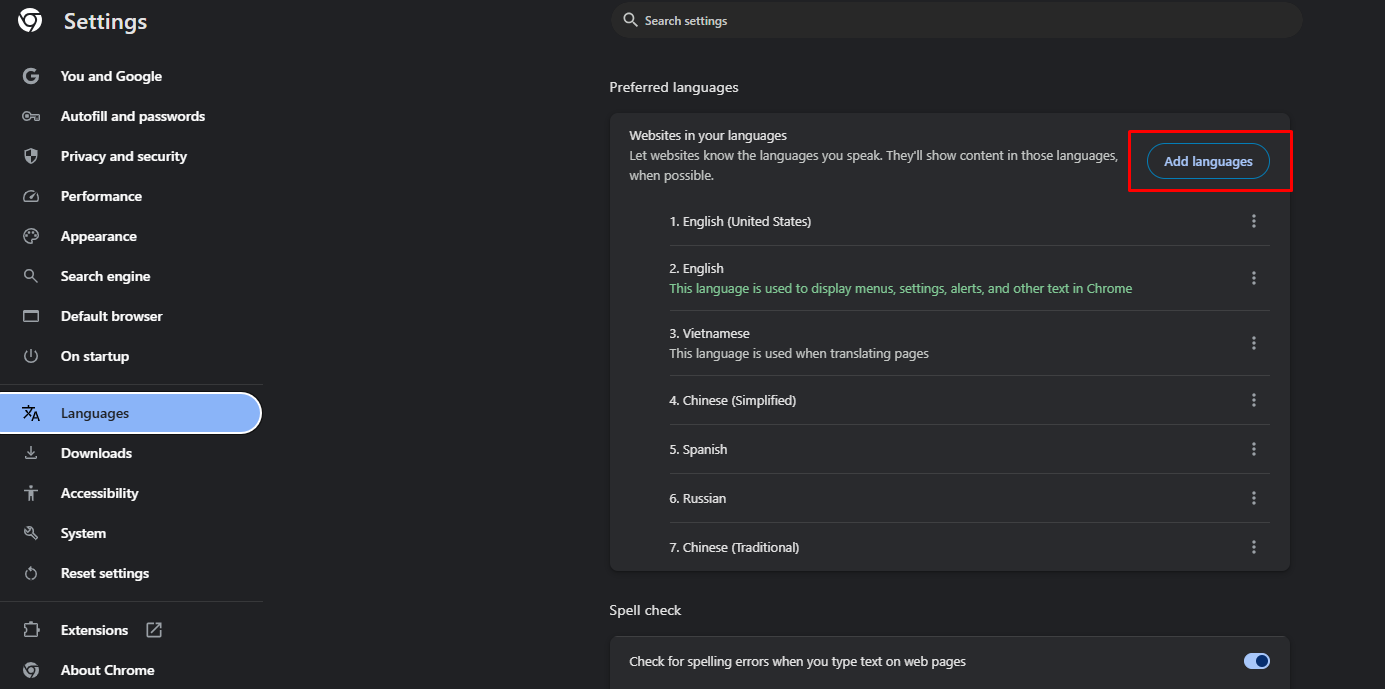
Task: Click the Google G icon in sidebar
Action: [31, 76]
